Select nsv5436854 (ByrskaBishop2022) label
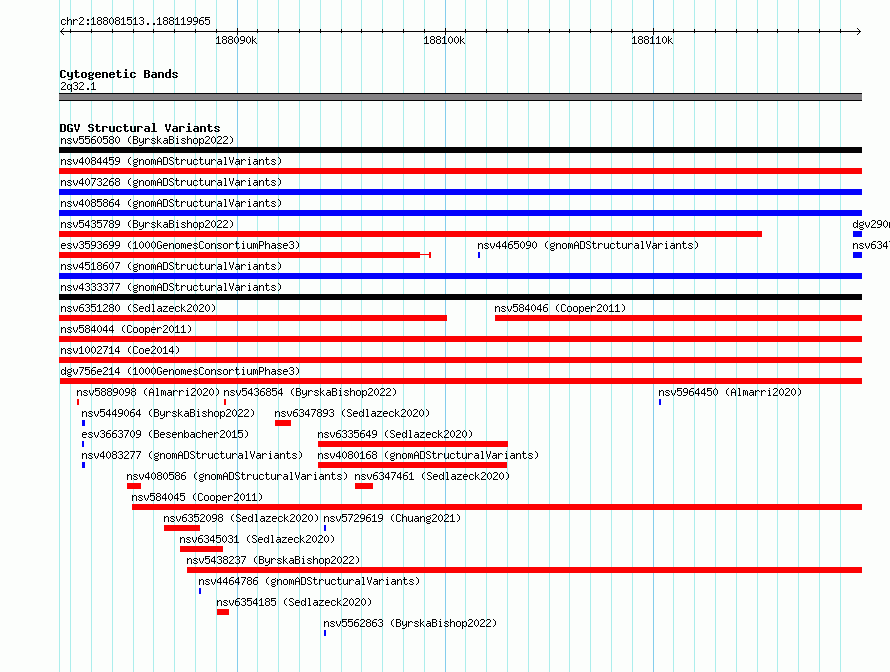The image size is (890, 672). click(310, 392)
